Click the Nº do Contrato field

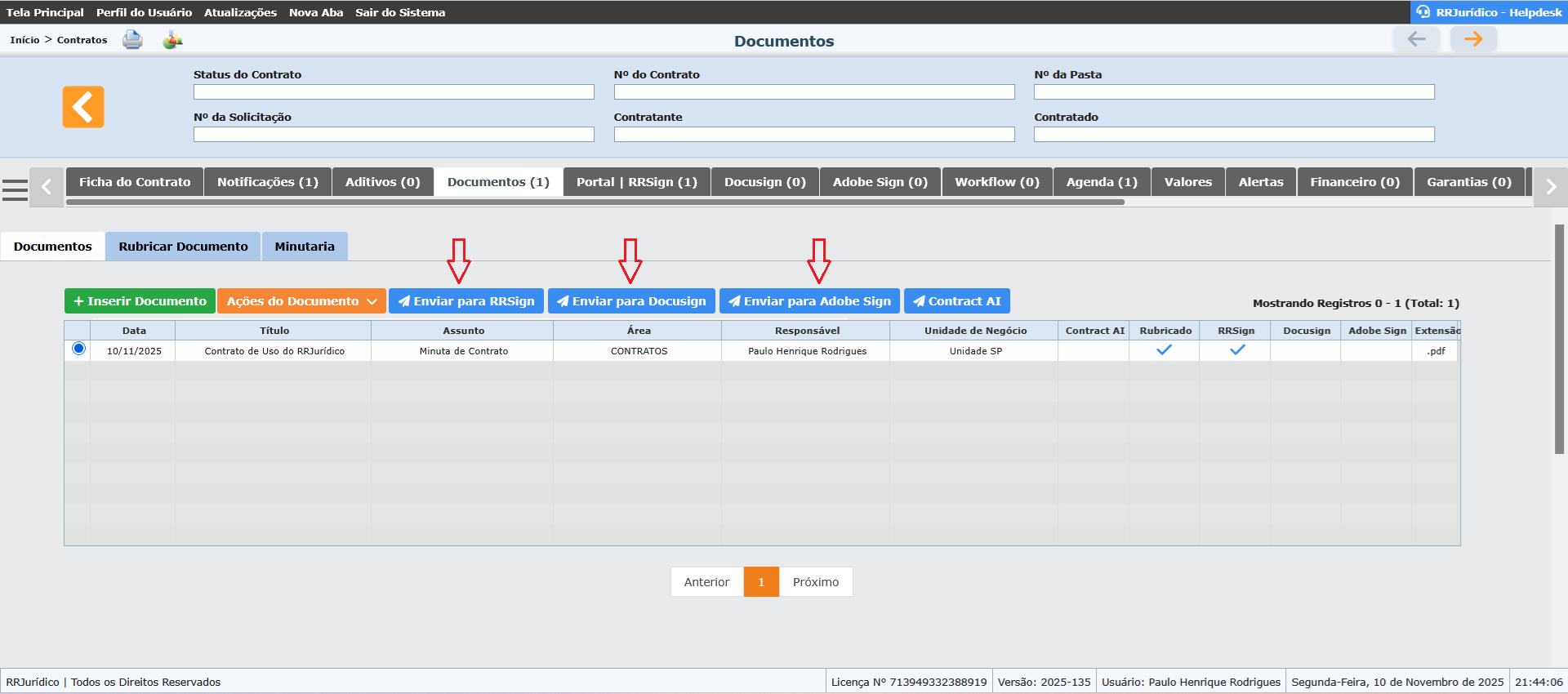coord(813,92)
